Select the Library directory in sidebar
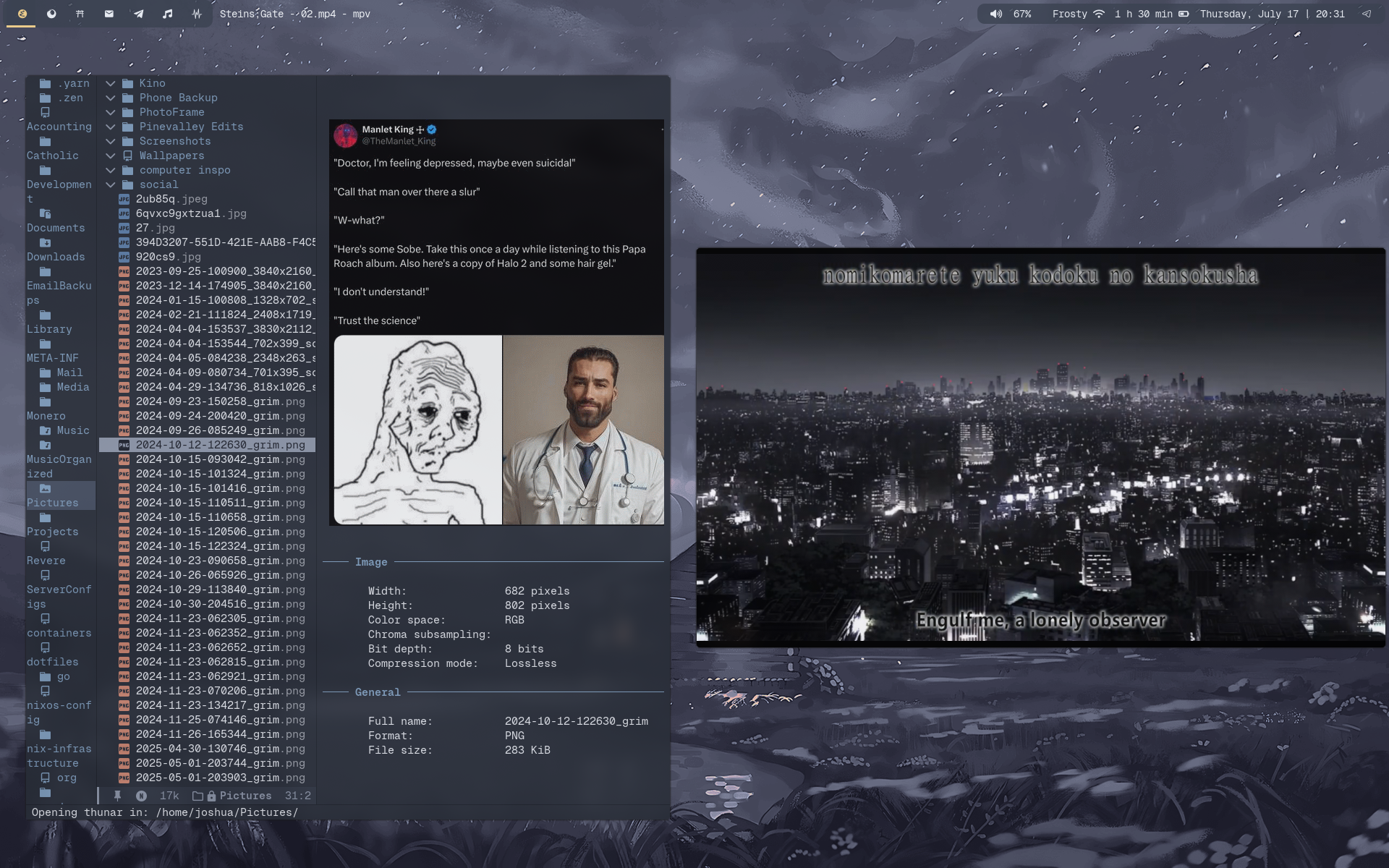The height and width of the screenshot is (868, 1389). pos(49,329)
